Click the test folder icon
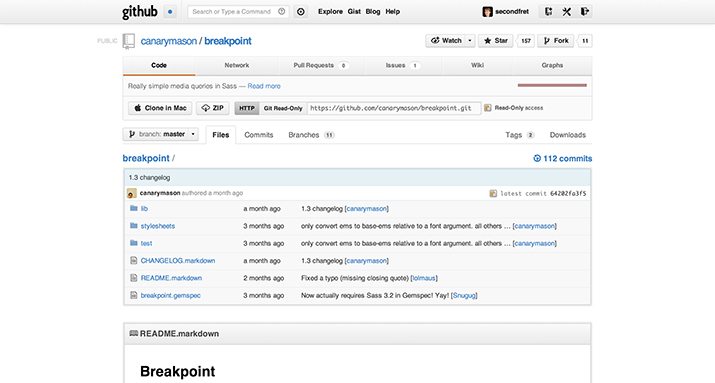 (x=134, y=243)
